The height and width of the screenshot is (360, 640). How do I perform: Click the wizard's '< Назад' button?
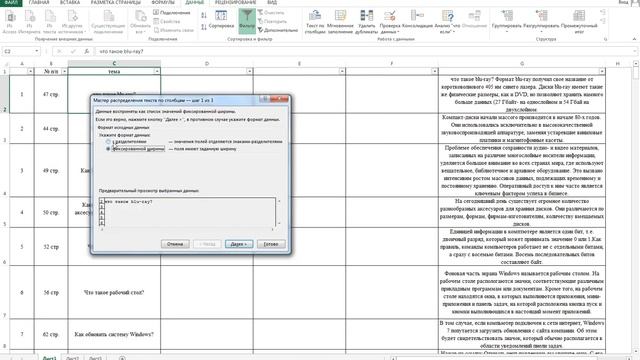(x=207, y=244)
